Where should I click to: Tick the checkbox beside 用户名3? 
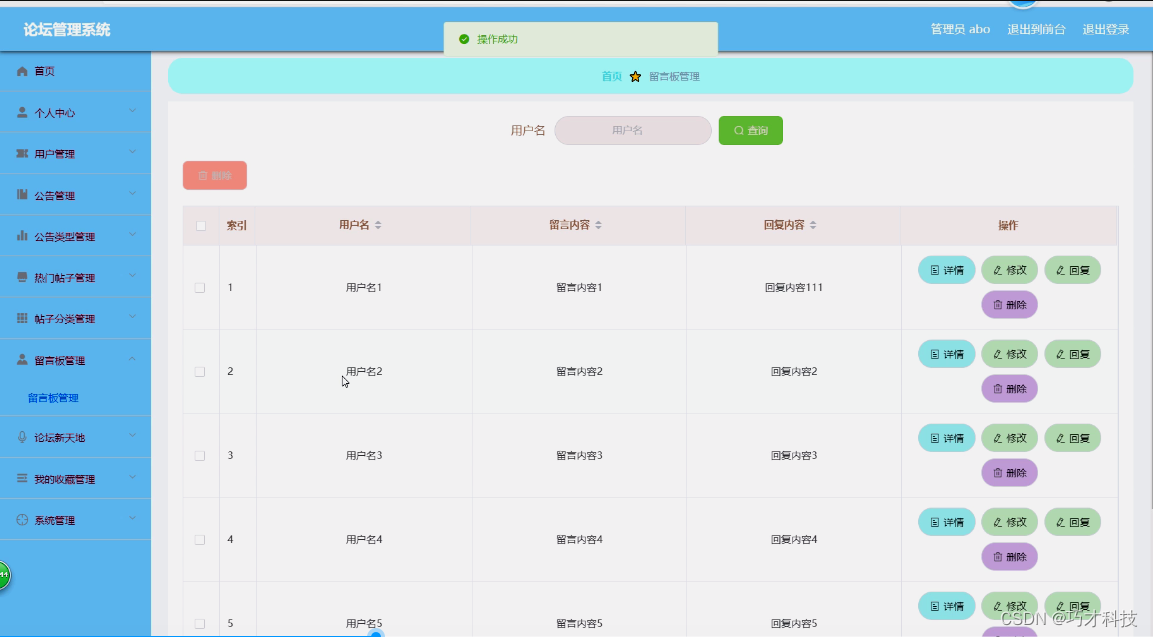click(x=200, y=455)
